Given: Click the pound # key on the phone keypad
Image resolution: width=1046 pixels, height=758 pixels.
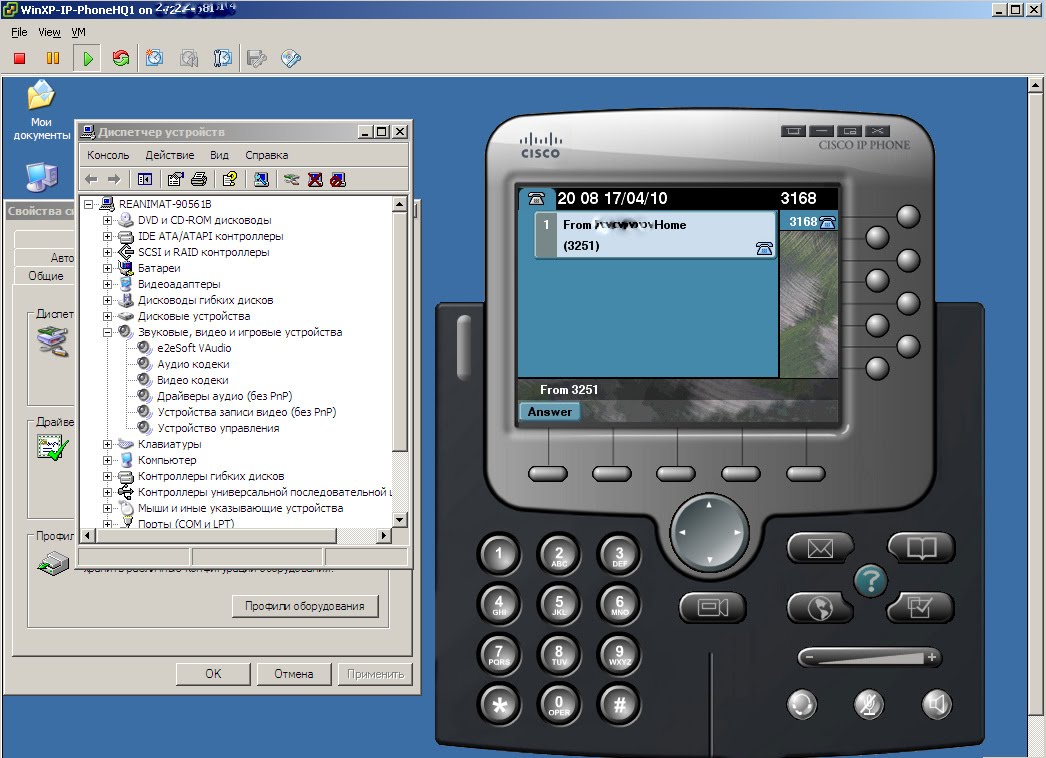Looking at the screenshot, I should [620, 705].
